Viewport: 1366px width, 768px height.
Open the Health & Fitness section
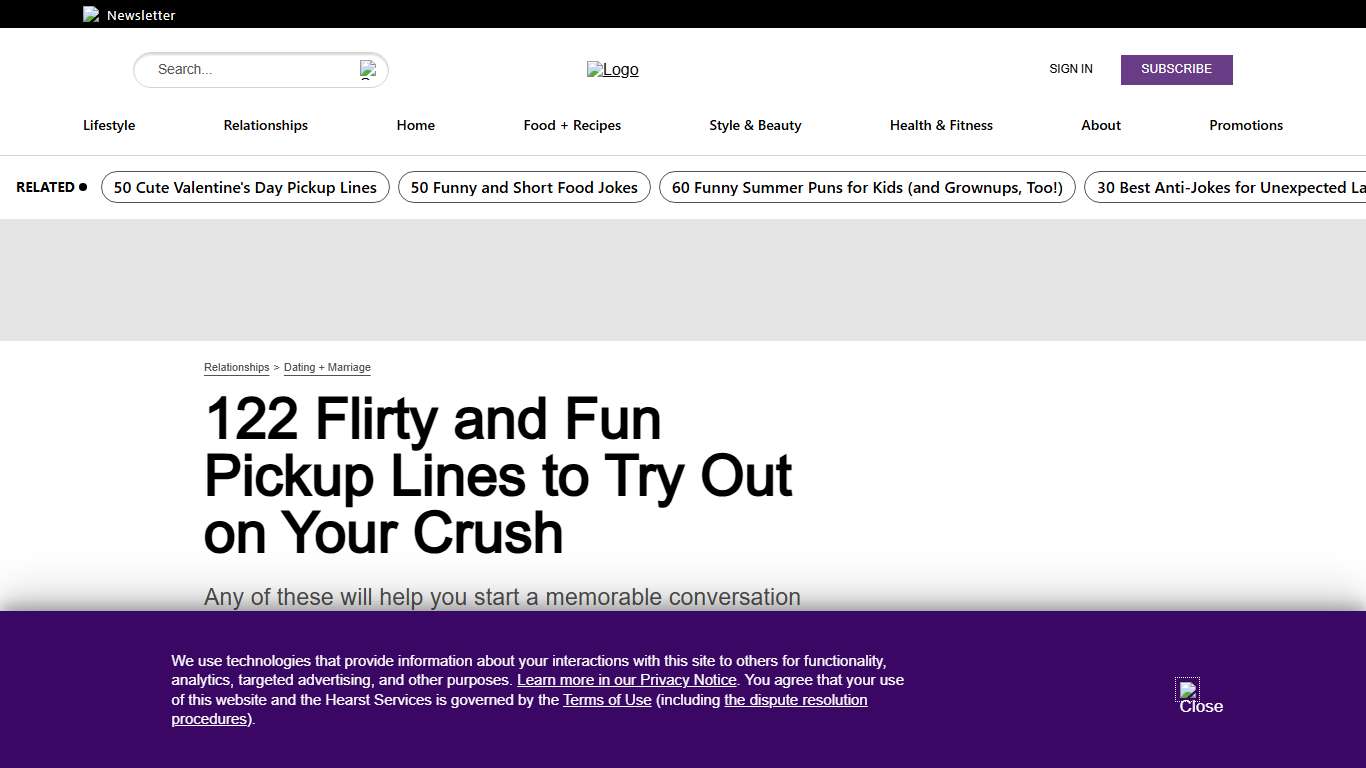[941, 125]
